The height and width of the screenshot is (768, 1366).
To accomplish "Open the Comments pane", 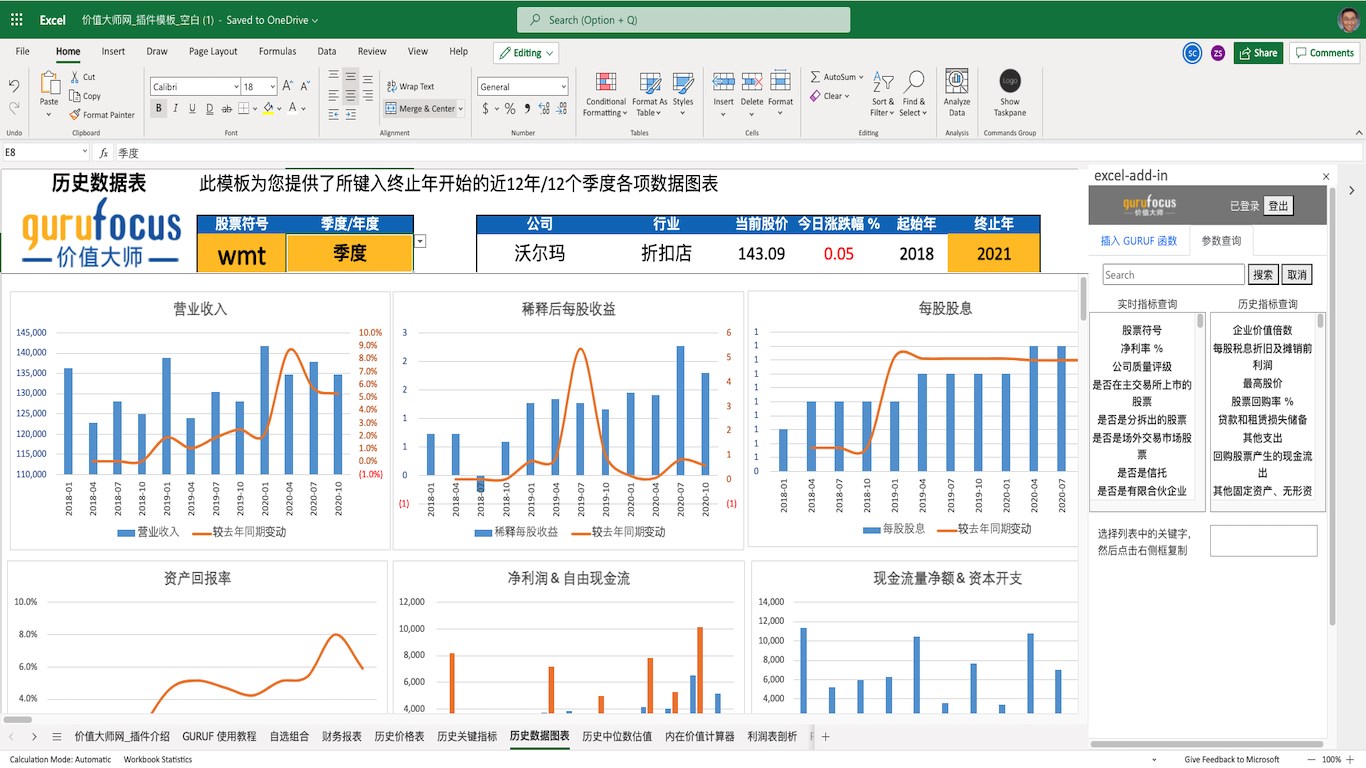I will 1325,53.
